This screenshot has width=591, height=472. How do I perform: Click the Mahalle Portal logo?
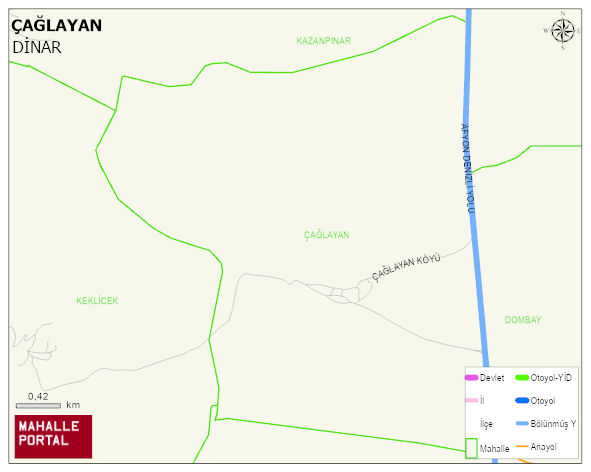point(54,437)
